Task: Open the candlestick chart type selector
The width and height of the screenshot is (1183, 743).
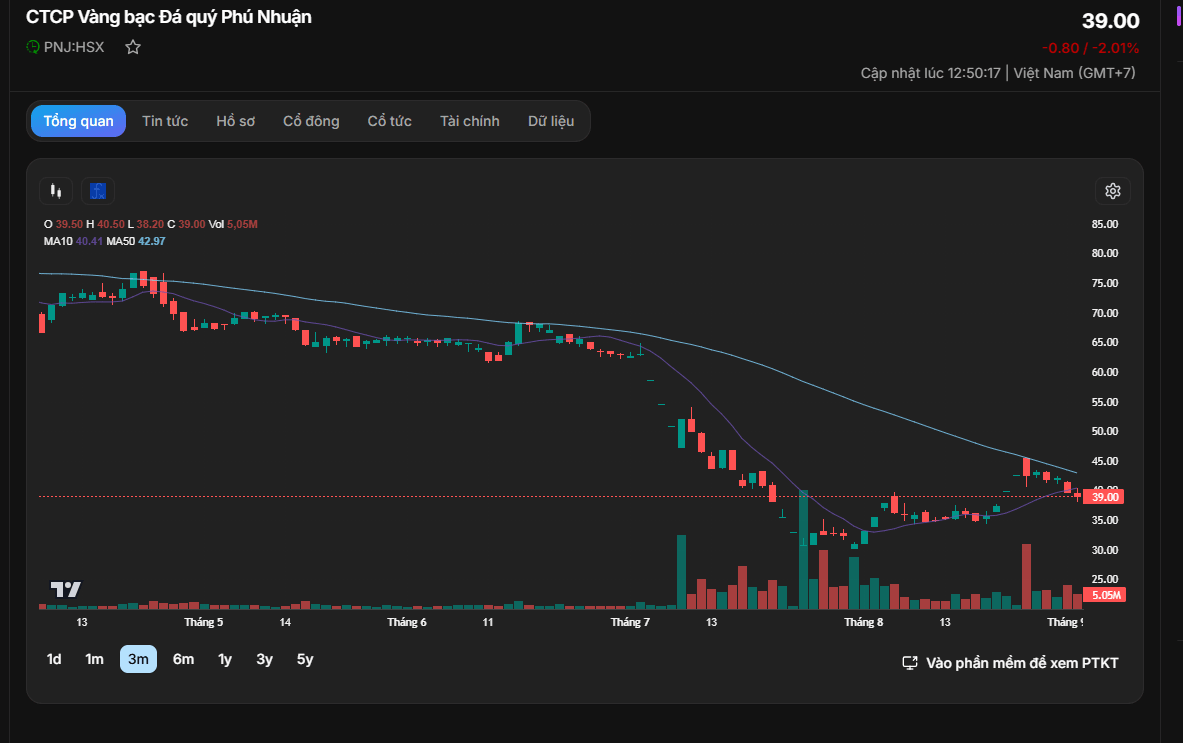Action: [x=56, y=191]
